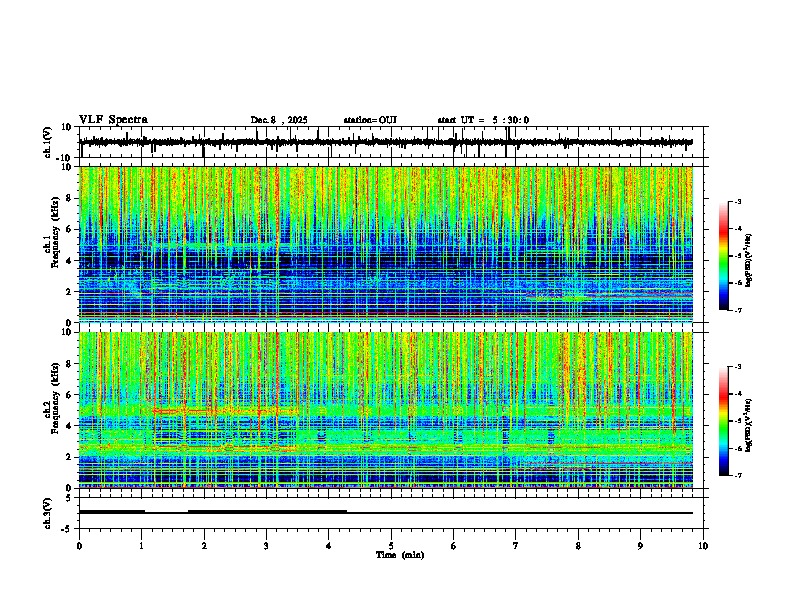This screenshot has height=612, width=792.
Task: Click the ch.2 spectrogram color scale bar
Action: coord(723,421)
